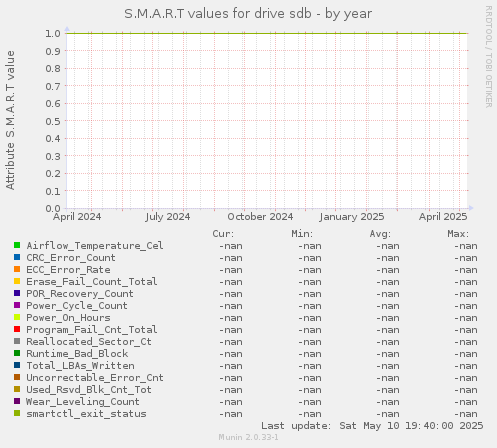Click the Max value for smartctl_exit_status
The height and width of the screenshot is (448, 497).
click(x=466, y=414)
